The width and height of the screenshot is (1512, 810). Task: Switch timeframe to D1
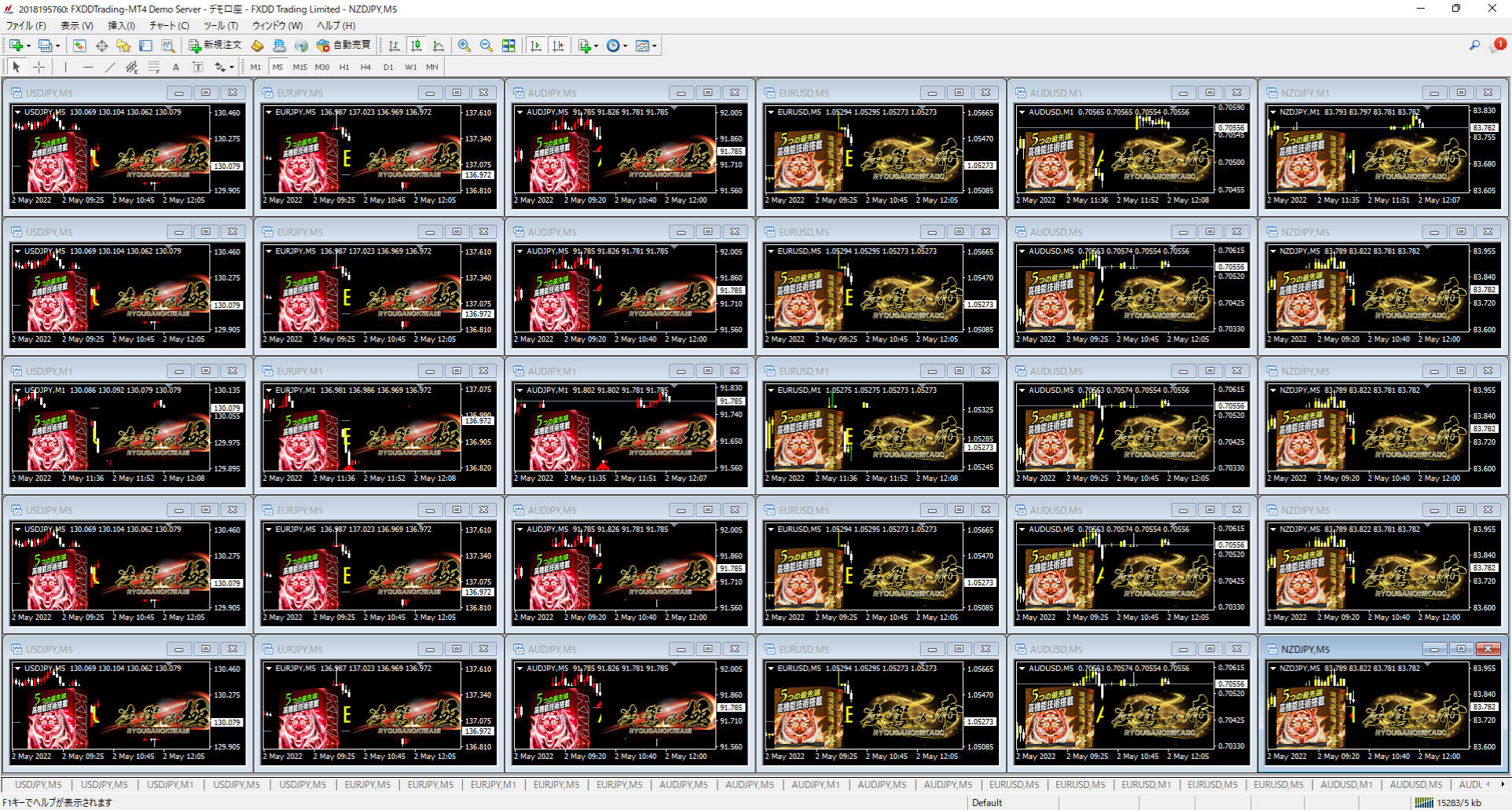pos(388,67)
